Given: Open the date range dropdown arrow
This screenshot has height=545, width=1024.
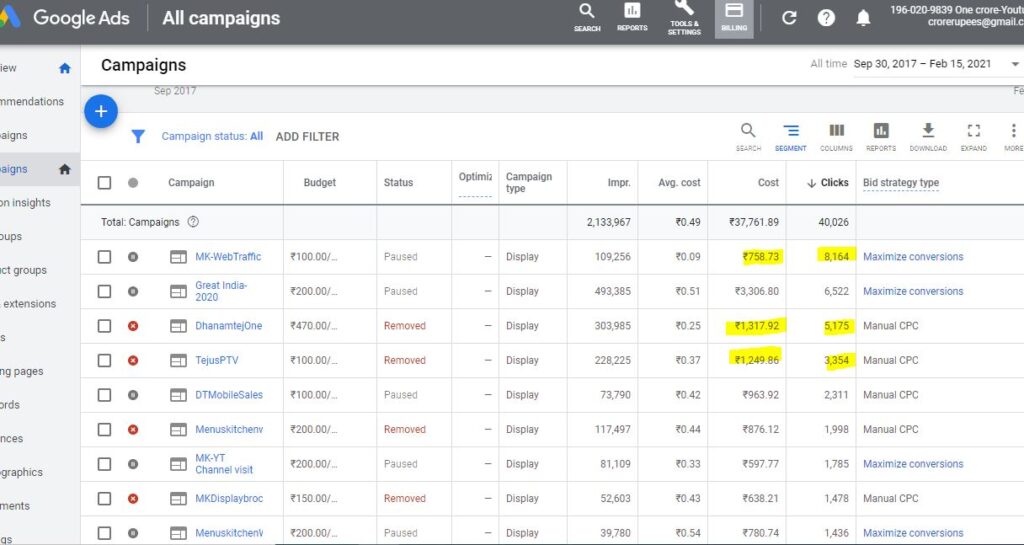Looking at the screenshot, I should [x=1015, y=64].
